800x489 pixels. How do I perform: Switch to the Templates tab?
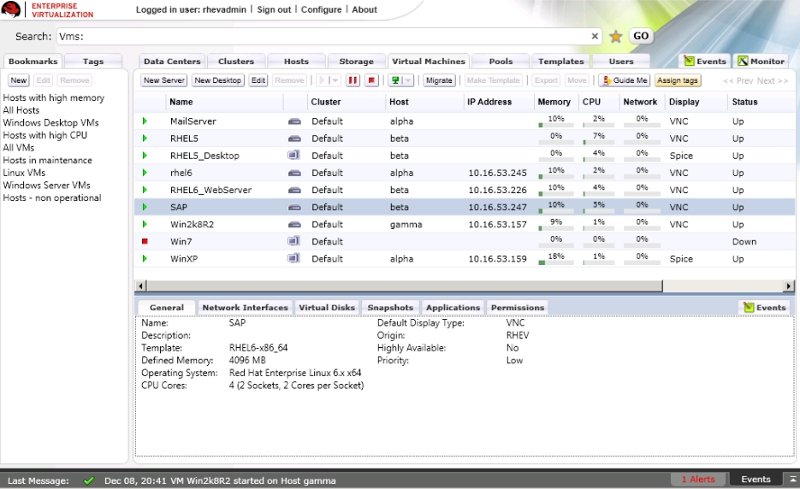pyautogui.click(x=561, y=61)
